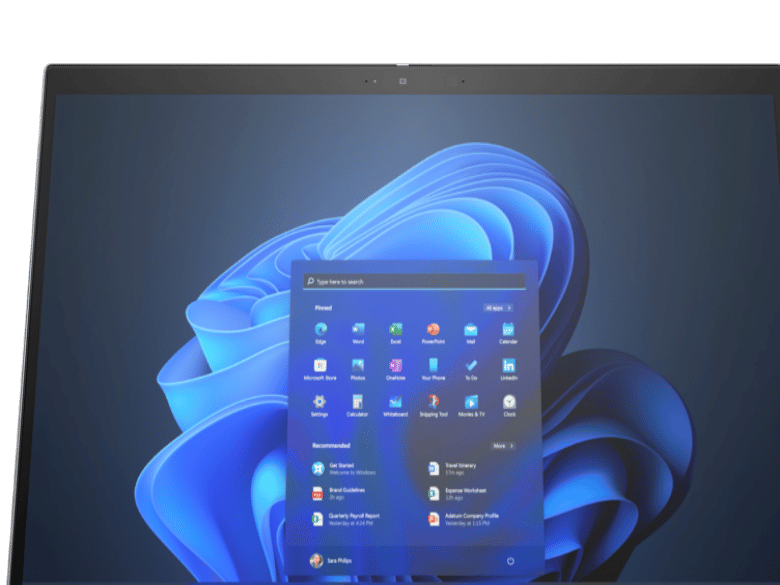The height and width of the screenshot is (585, 780).
Task: Open the Sara Philips user account
Action: 330,561
